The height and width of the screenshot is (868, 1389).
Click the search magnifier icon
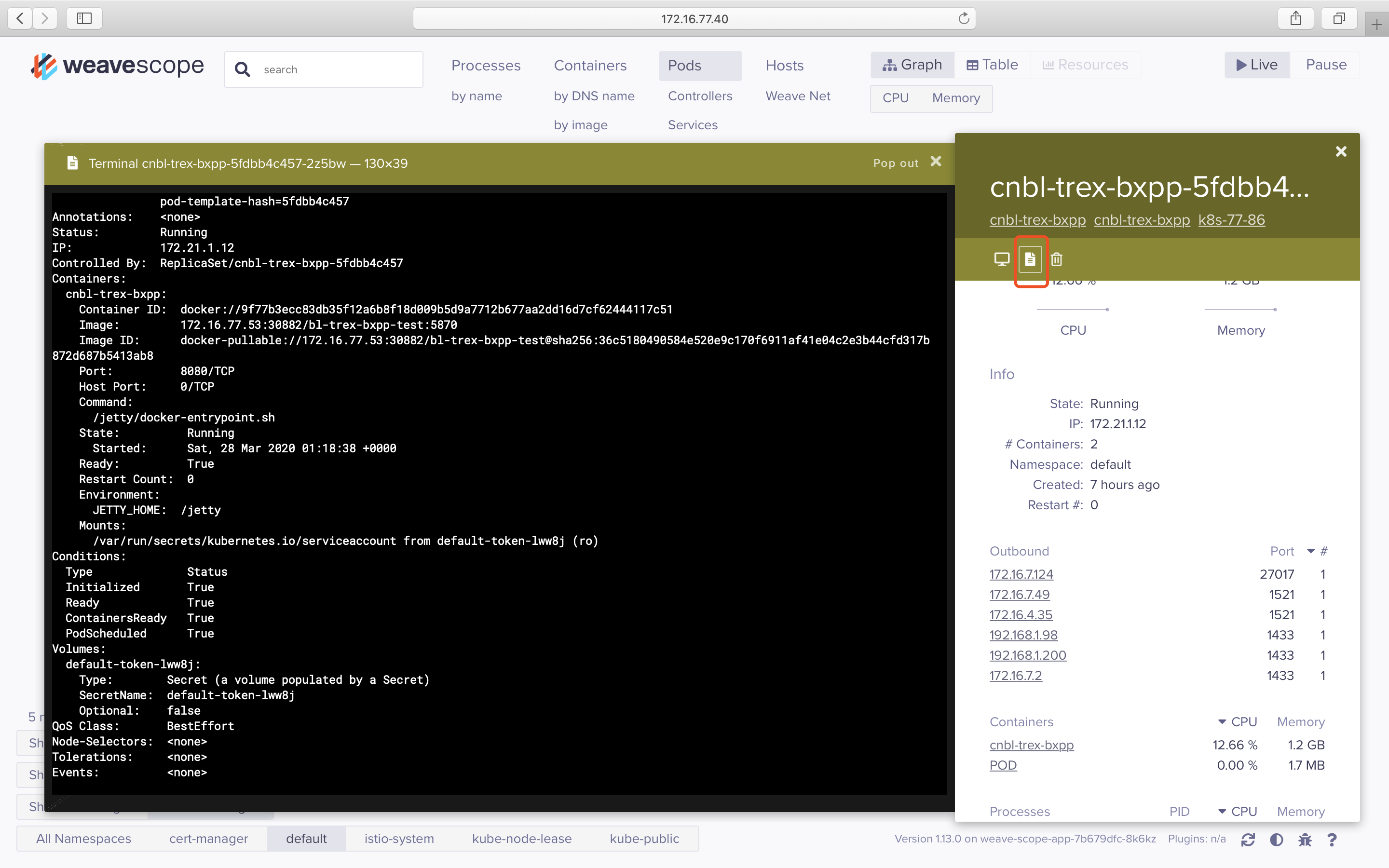click(x=243, y=69)
